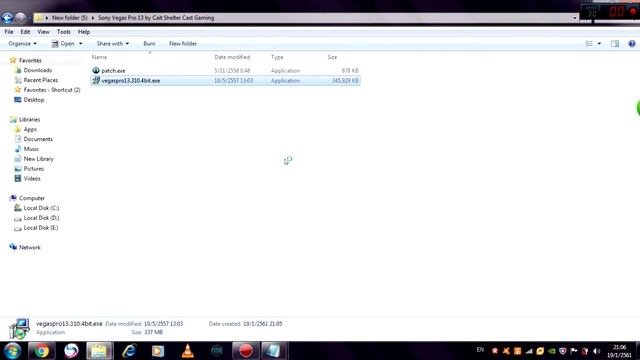640x360 pixels.
Task: Open Local Disk (C:)
Action: click(41, 208)
